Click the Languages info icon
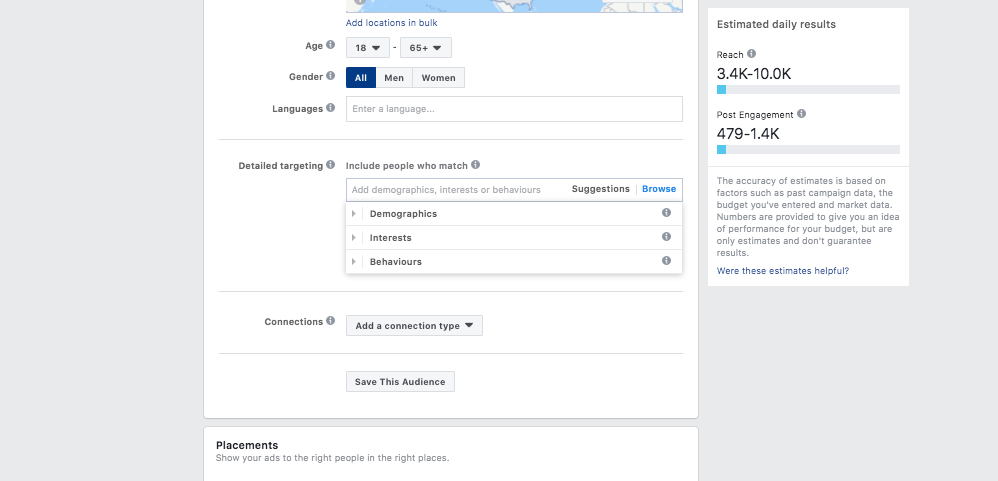The image size is (998, 481). pos(330,108)
